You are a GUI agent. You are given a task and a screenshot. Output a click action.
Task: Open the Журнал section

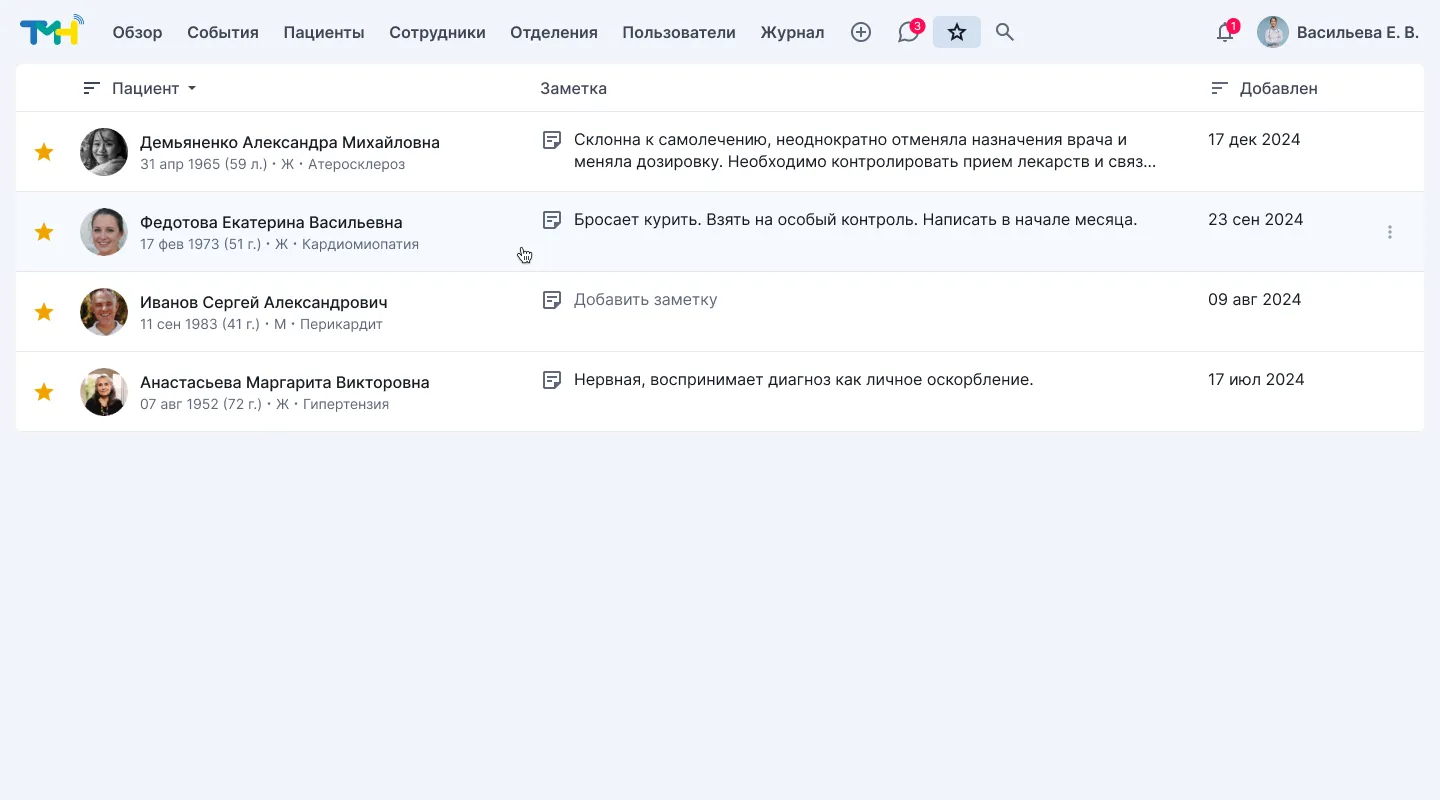pos(792,32)
